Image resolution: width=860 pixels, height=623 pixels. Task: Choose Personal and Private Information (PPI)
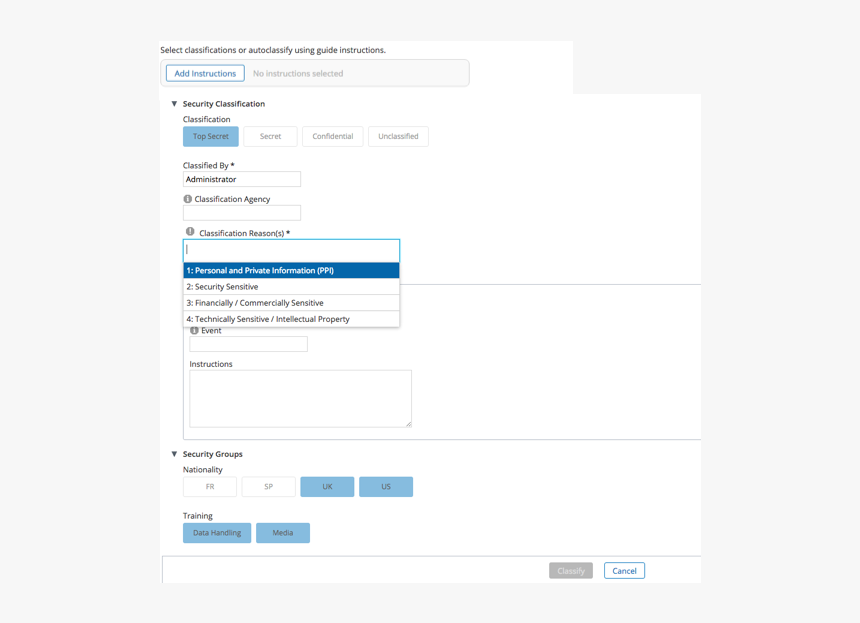(291, 270)
